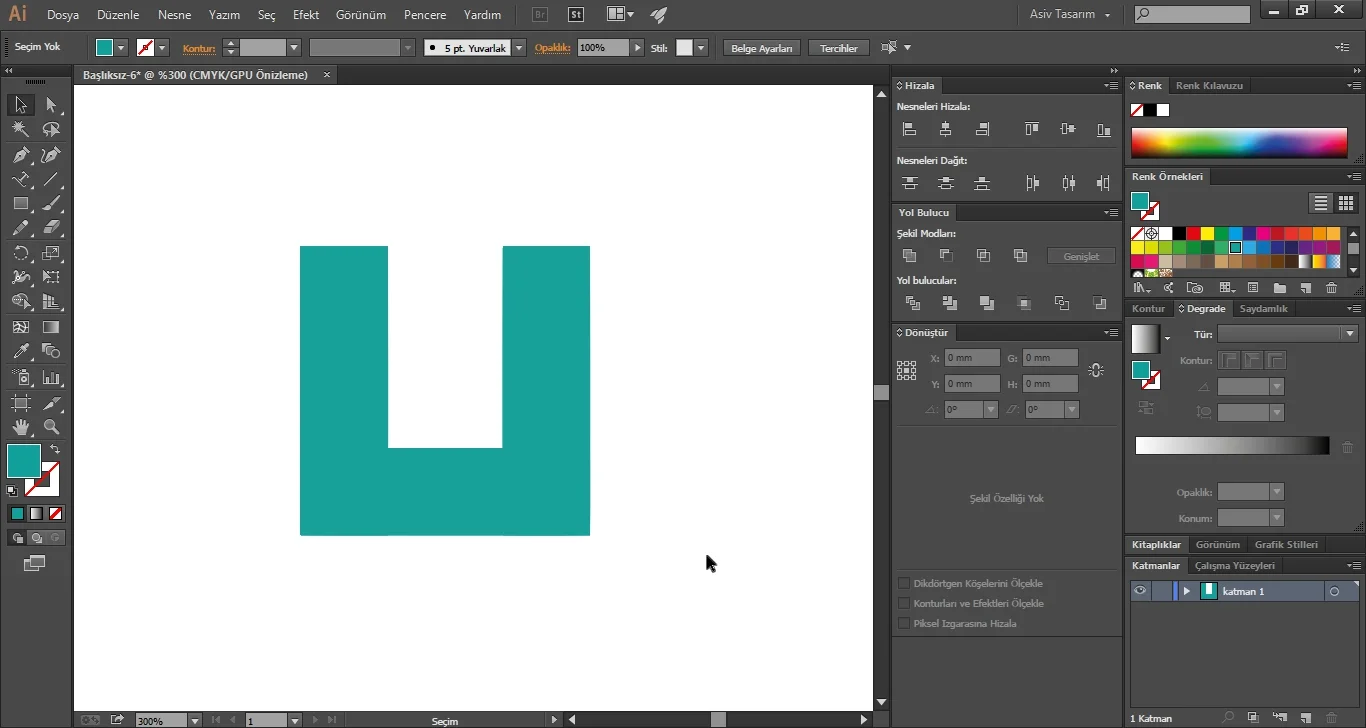Select the Direct Selection tool
Viewport: 1366px width, 728px height.
(x=51, y=105)
